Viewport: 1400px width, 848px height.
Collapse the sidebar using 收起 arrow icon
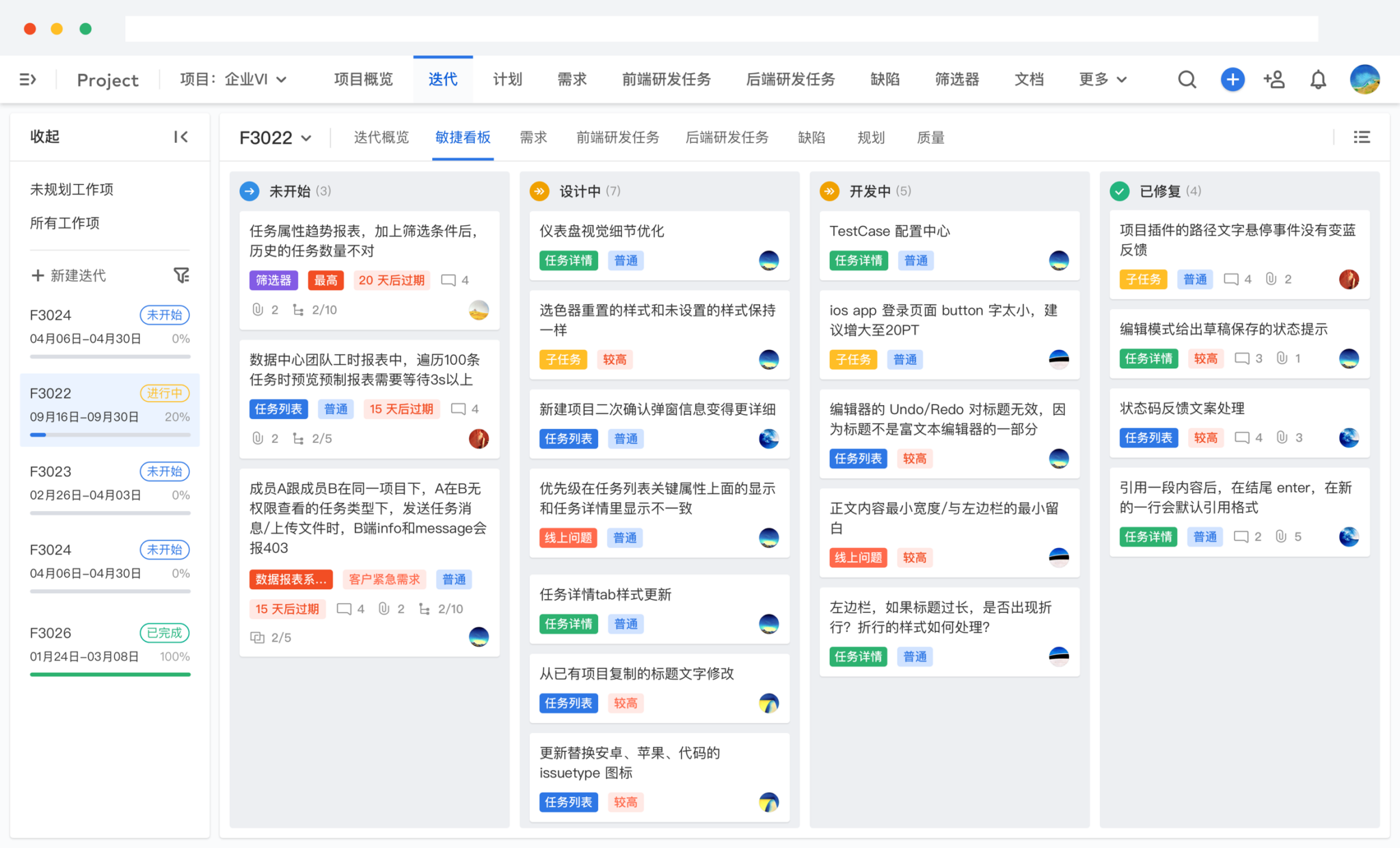click(x=181, y=137)
